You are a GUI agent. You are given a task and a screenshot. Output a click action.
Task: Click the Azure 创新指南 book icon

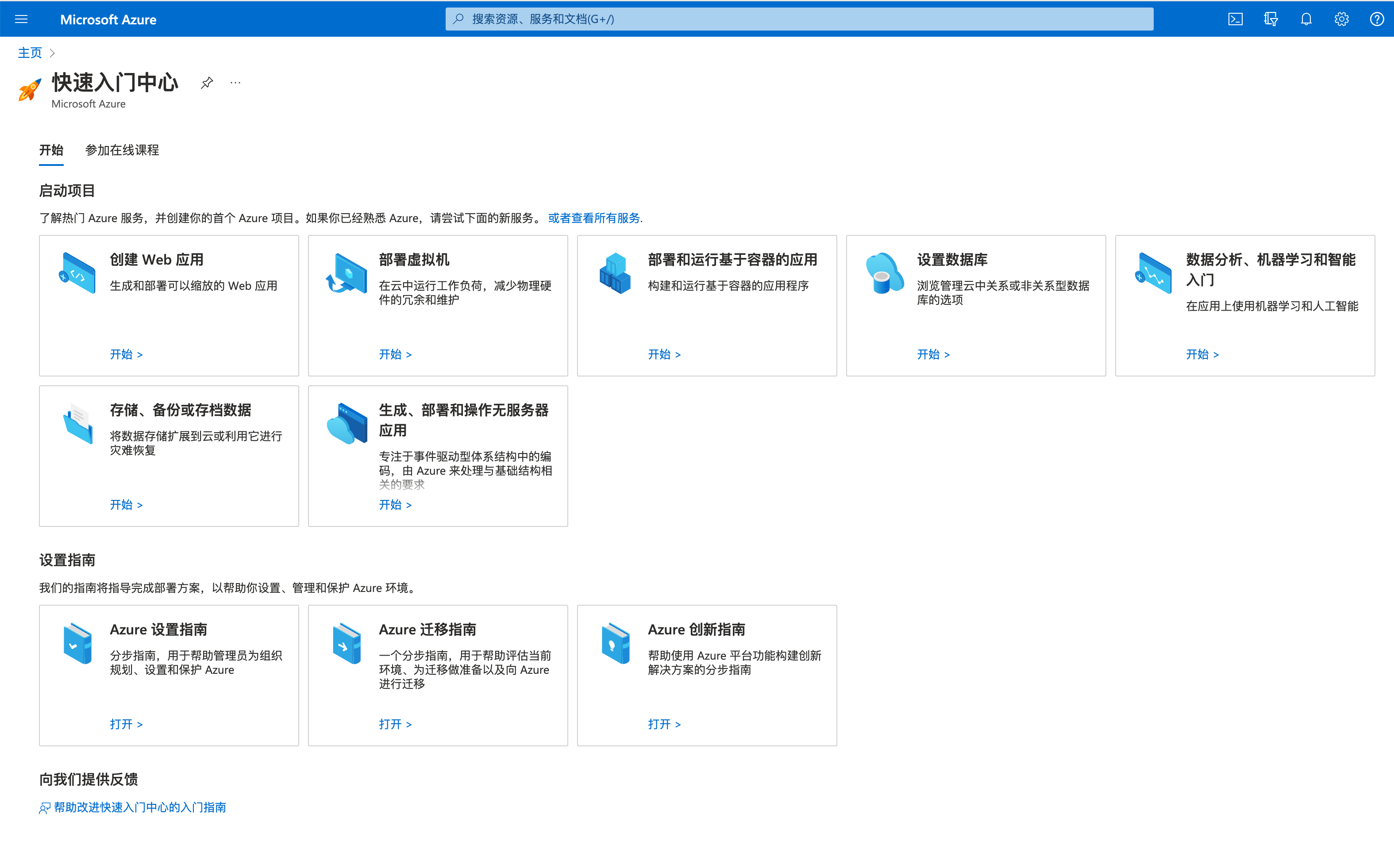[616, 643]
